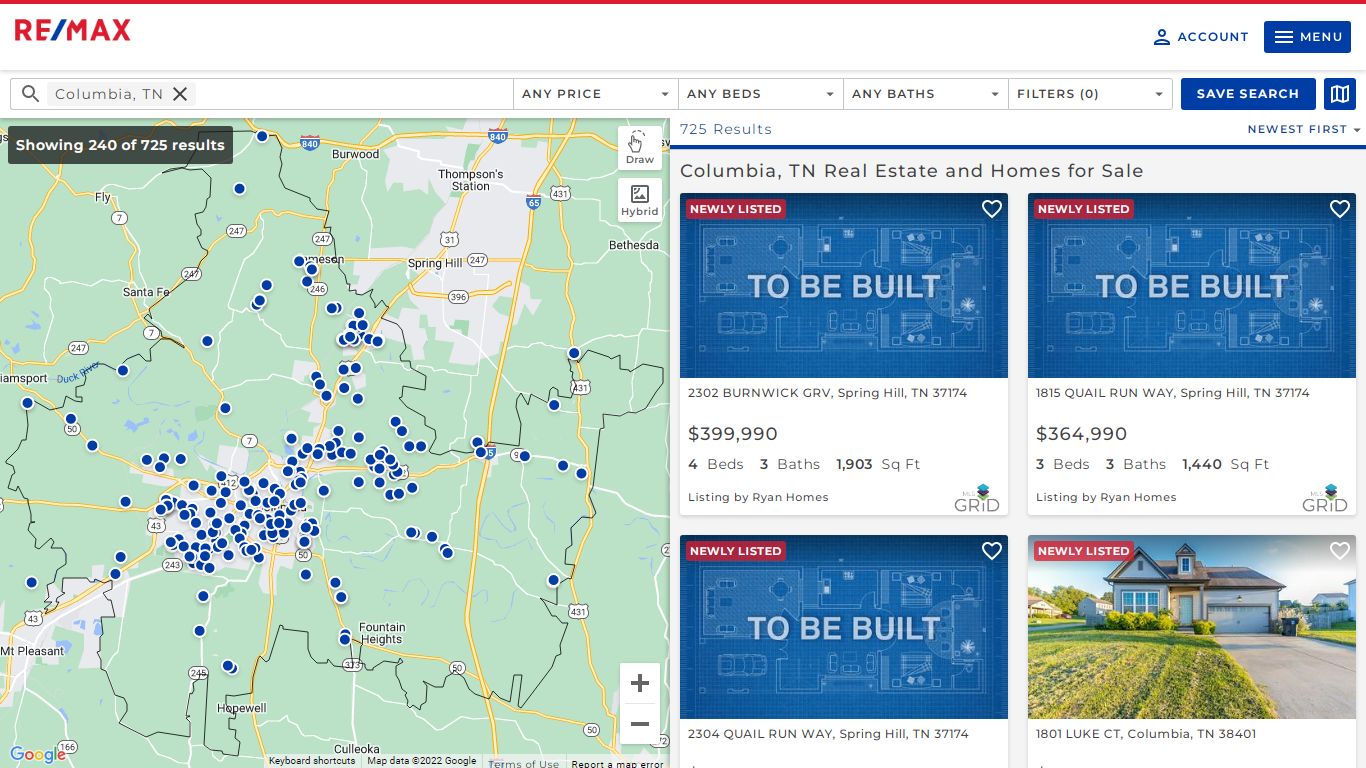Clear the Columbia, TN search chip
Viewport: 1366px width, 768px height.
180,94
